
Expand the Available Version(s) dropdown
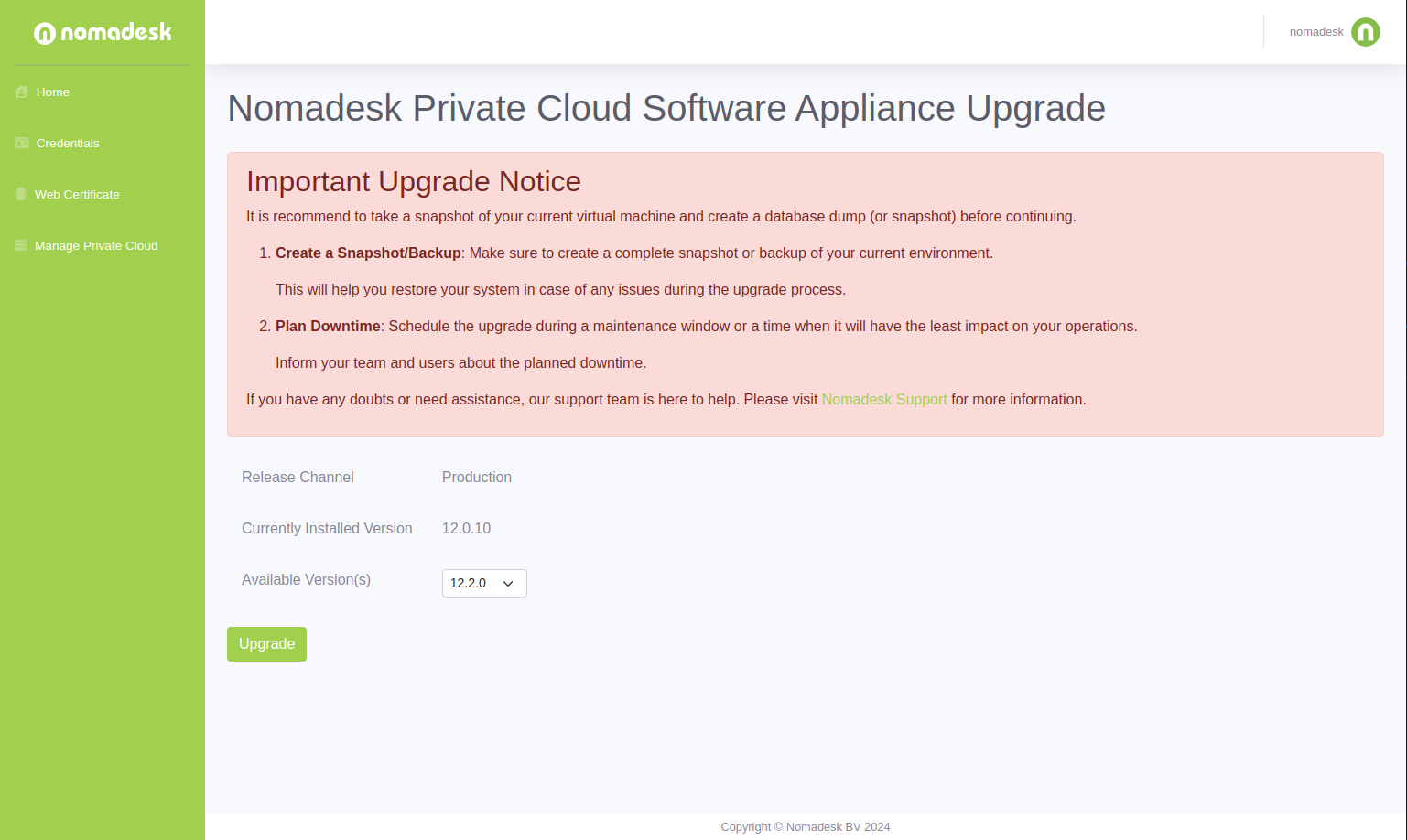click(484, 583)
